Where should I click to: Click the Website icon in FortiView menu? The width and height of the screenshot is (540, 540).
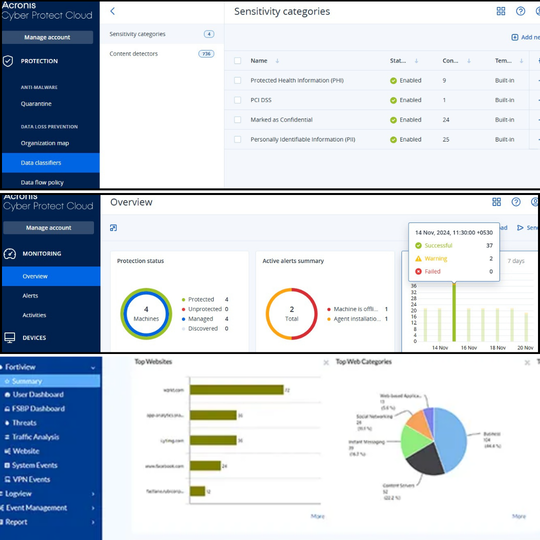click(x=7, y=451)
